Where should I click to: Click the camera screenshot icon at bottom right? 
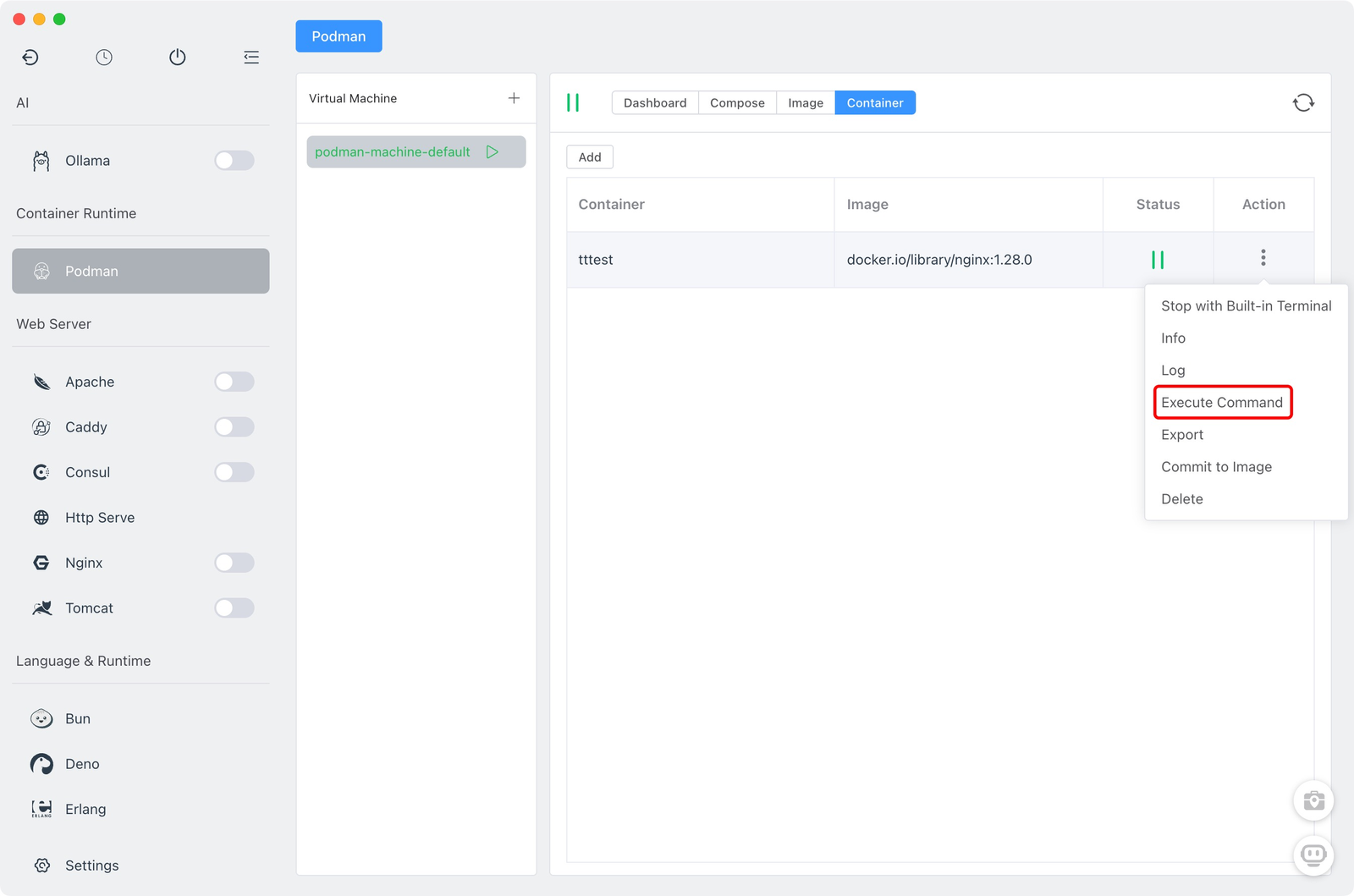click(1313, 800)
